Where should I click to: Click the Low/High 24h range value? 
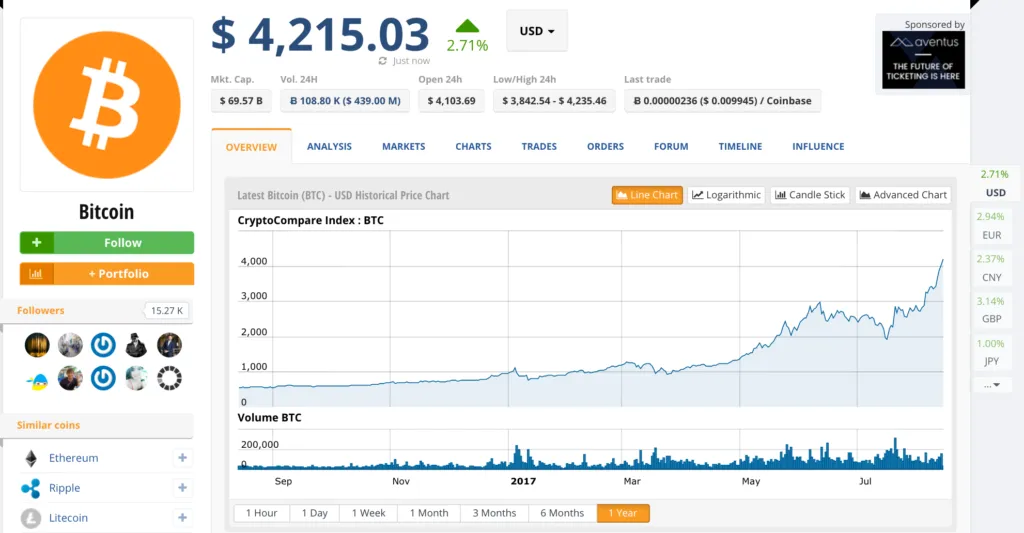pos(554,101)
